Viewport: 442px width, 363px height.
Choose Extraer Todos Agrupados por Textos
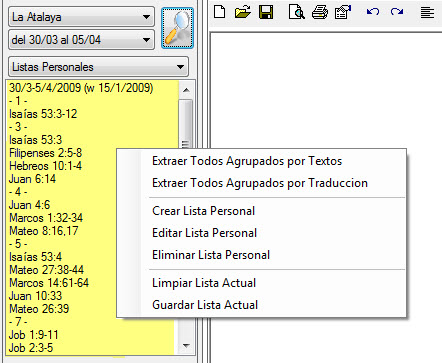pyautogui.click(x=247, y=161)
